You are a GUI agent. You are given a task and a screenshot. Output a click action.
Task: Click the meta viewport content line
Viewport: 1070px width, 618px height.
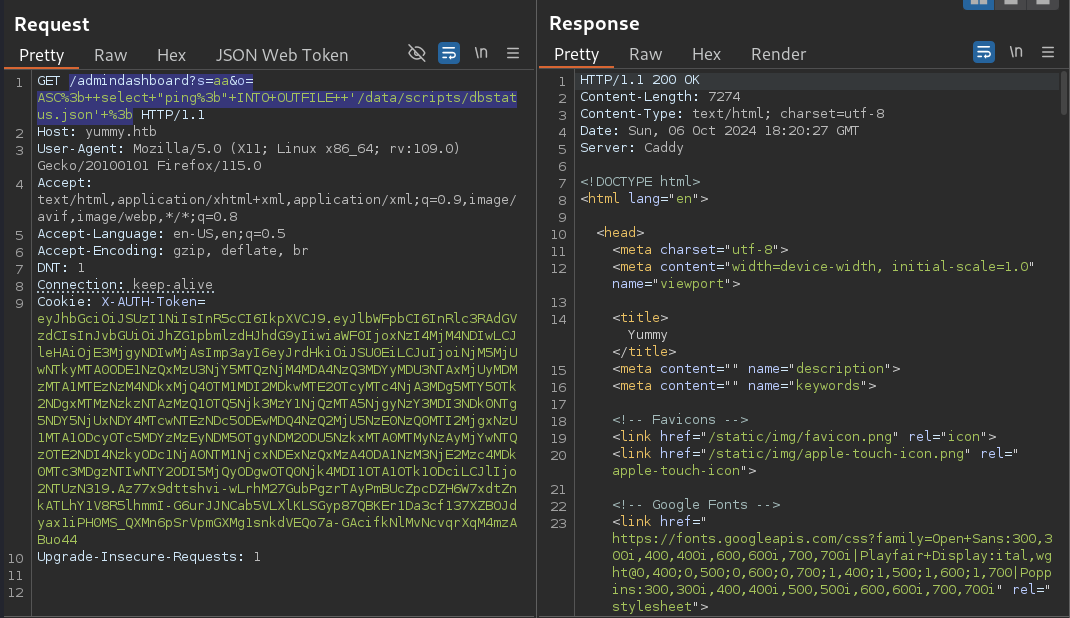click(x=823, y=276)
